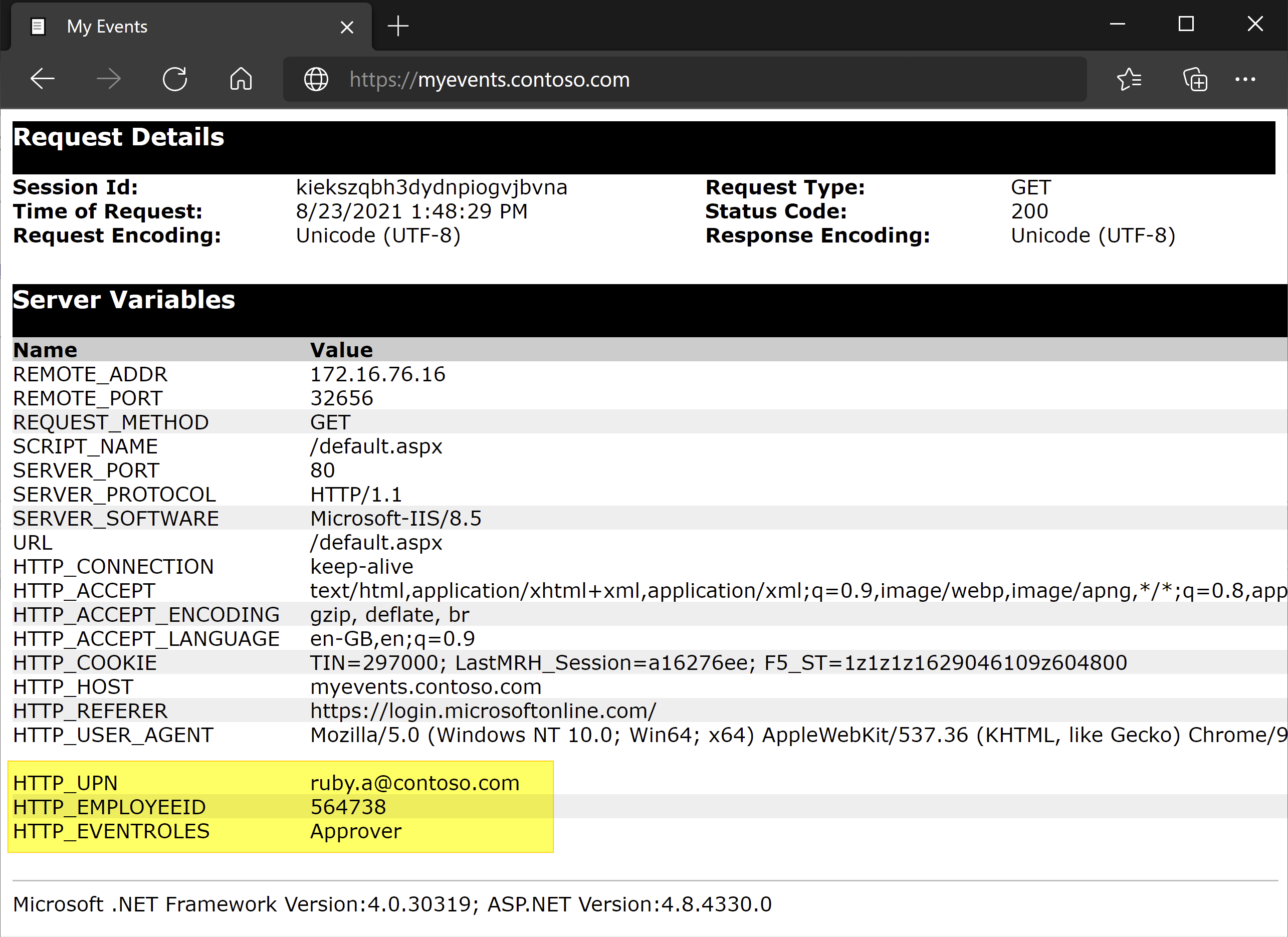Select the My Events tab
This screenshot has width=1288, height=937.
pos(190,27)
